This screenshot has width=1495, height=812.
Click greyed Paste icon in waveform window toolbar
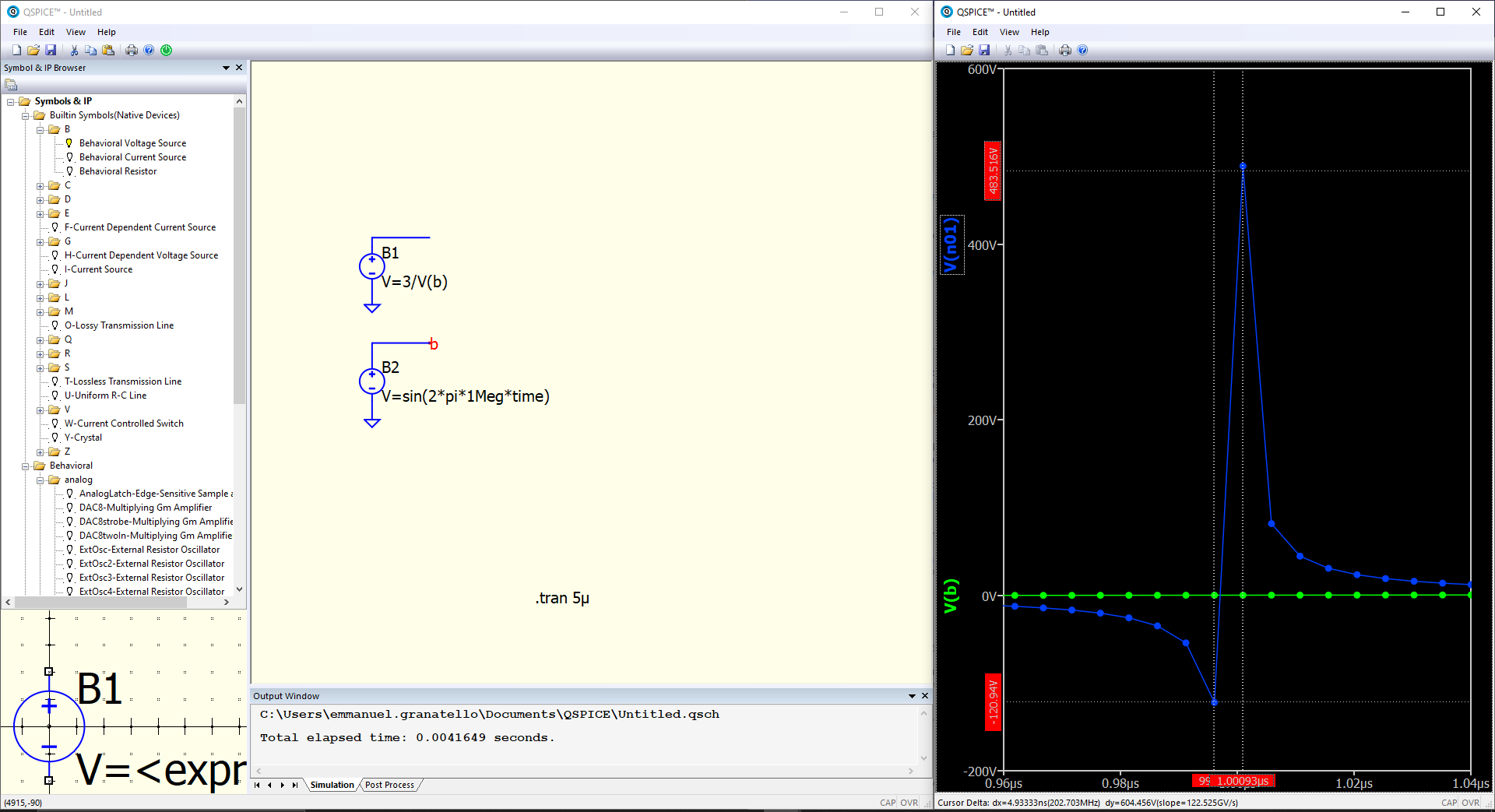click(x=1042, y=50)
